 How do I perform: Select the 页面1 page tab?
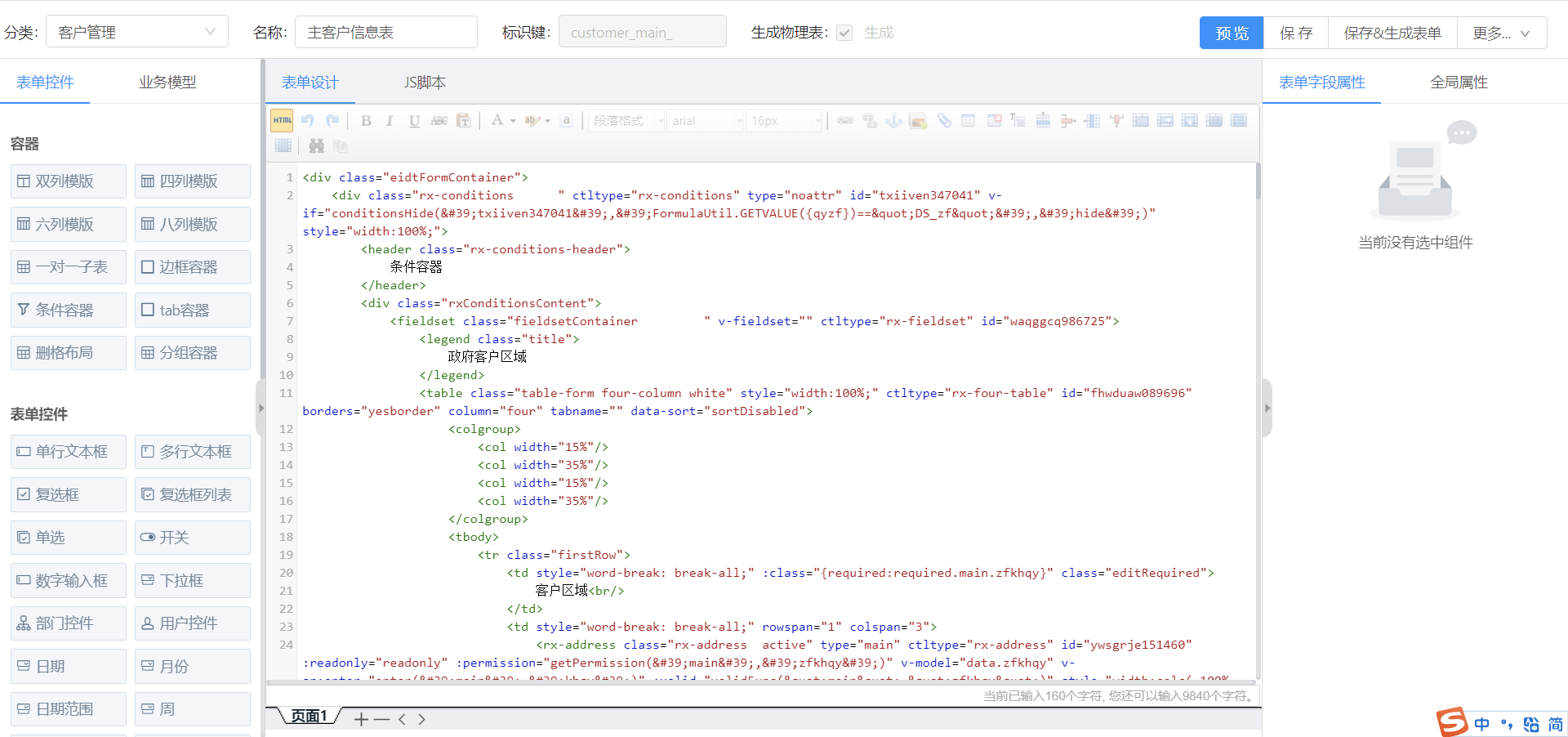tap(309, 717)
